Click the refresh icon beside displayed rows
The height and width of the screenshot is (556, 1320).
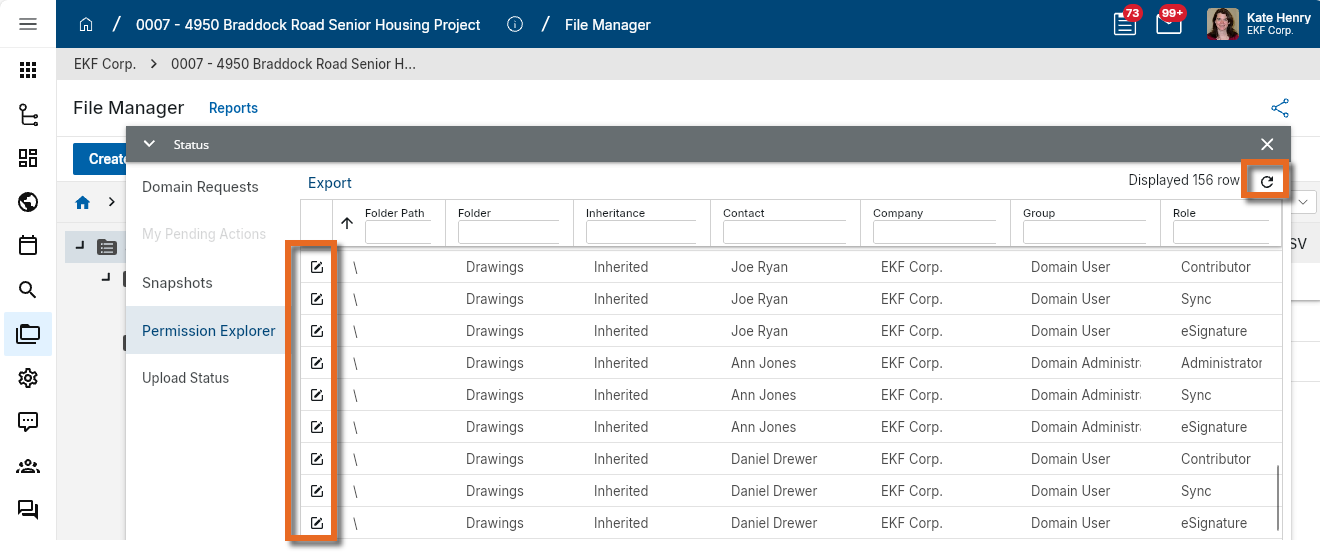(1266, 182)
